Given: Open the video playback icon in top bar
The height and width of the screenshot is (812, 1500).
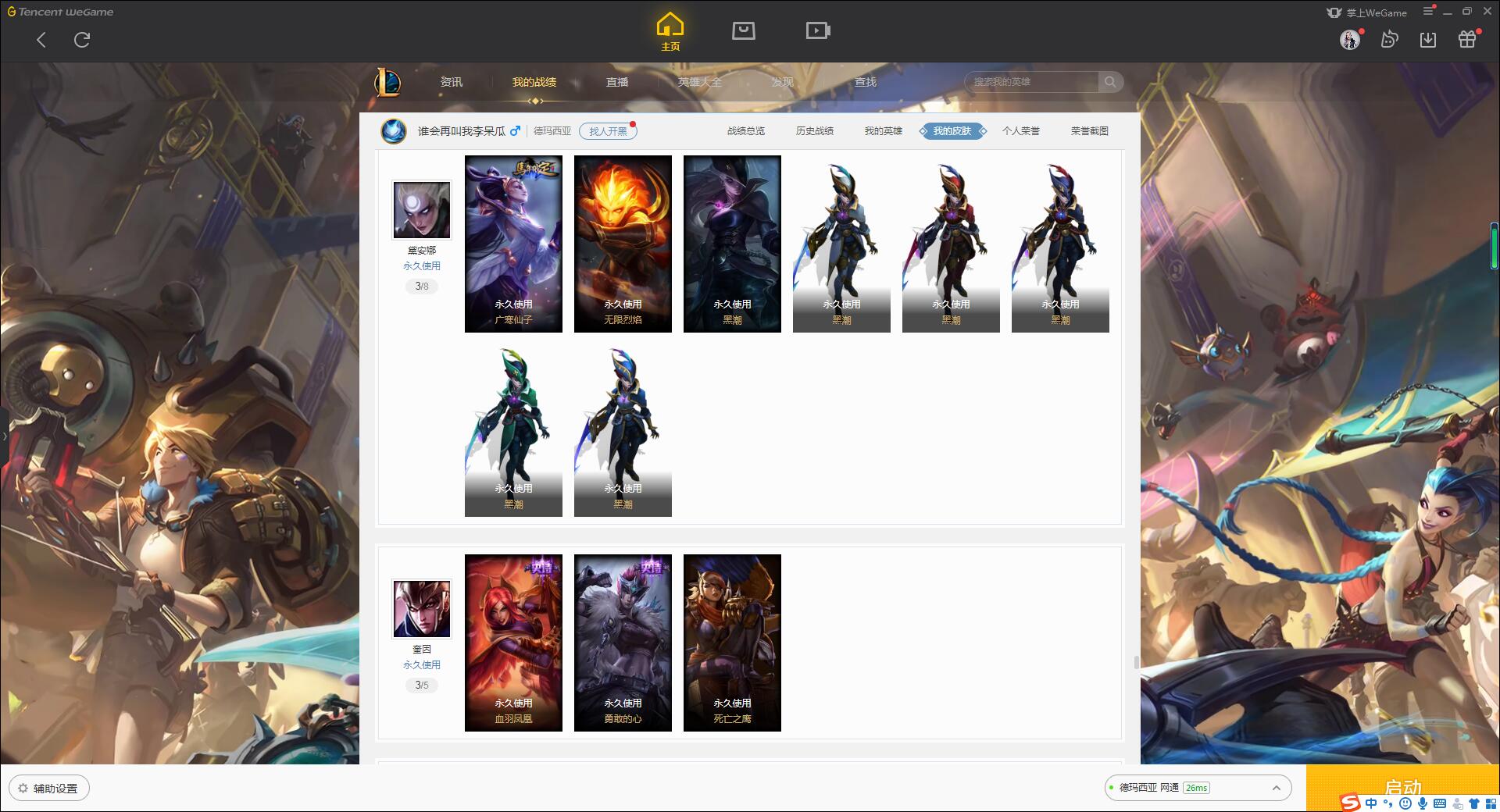Looking at the screenshot, I should (818, 30).
